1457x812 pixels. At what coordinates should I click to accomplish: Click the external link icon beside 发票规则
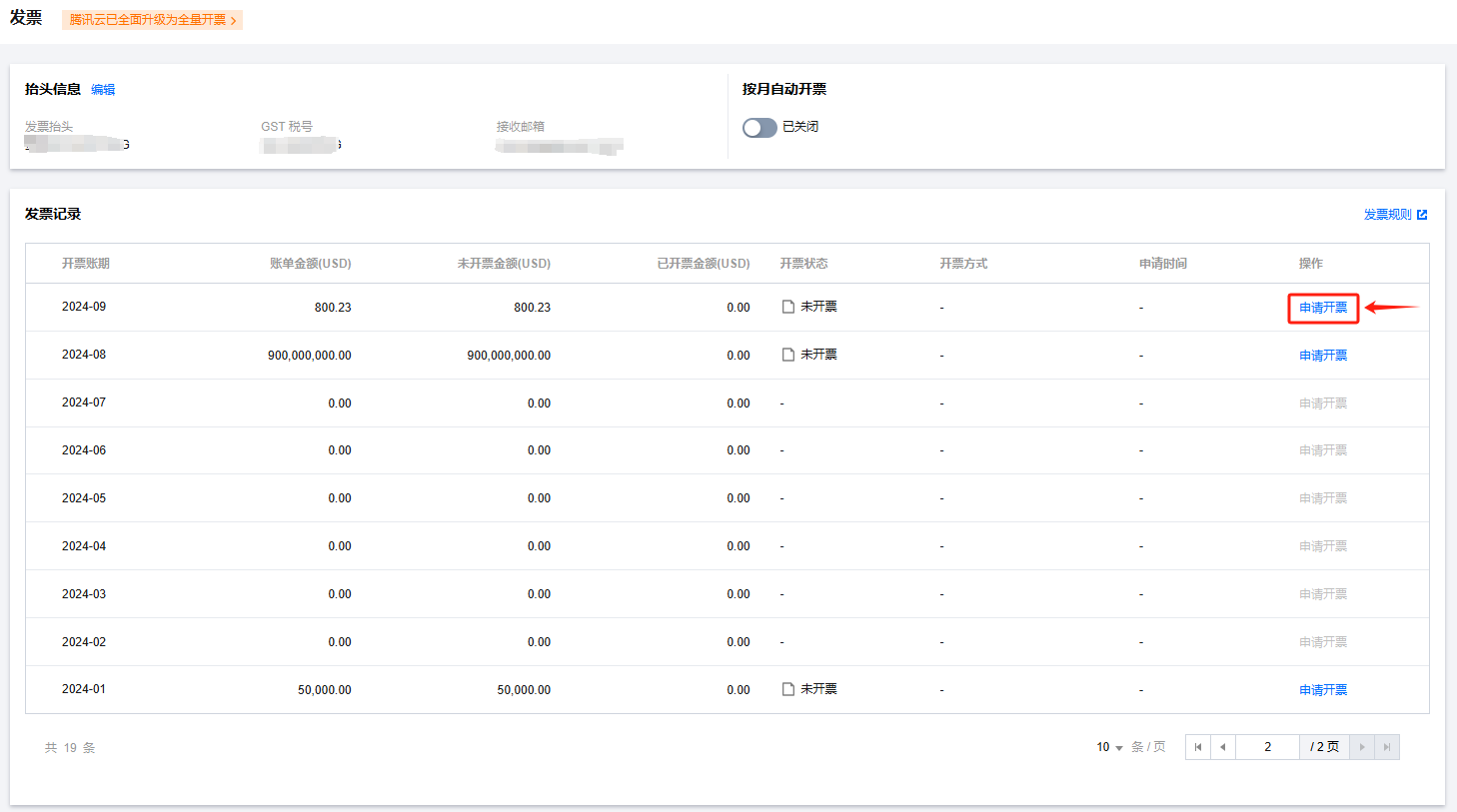click(x=1422, y=215)
